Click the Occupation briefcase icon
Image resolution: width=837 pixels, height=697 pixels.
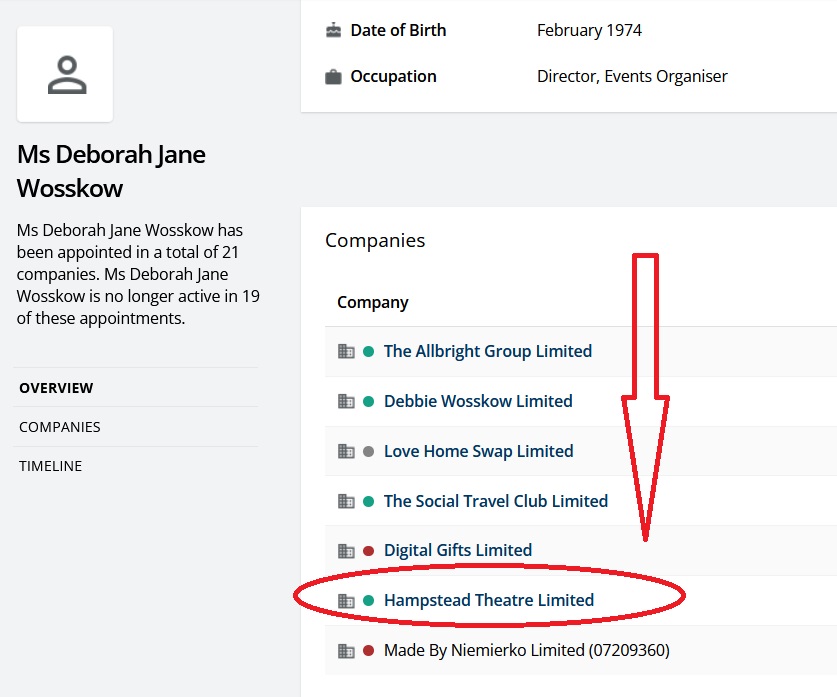(x=333, y=77)
